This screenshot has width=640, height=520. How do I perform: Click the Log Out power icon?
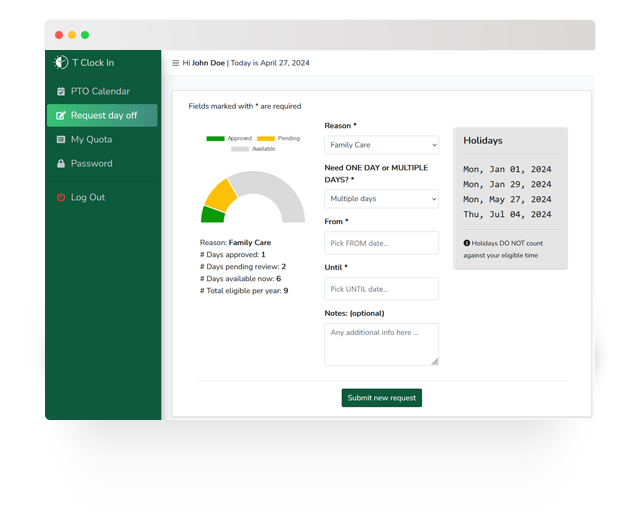(61, 198)
